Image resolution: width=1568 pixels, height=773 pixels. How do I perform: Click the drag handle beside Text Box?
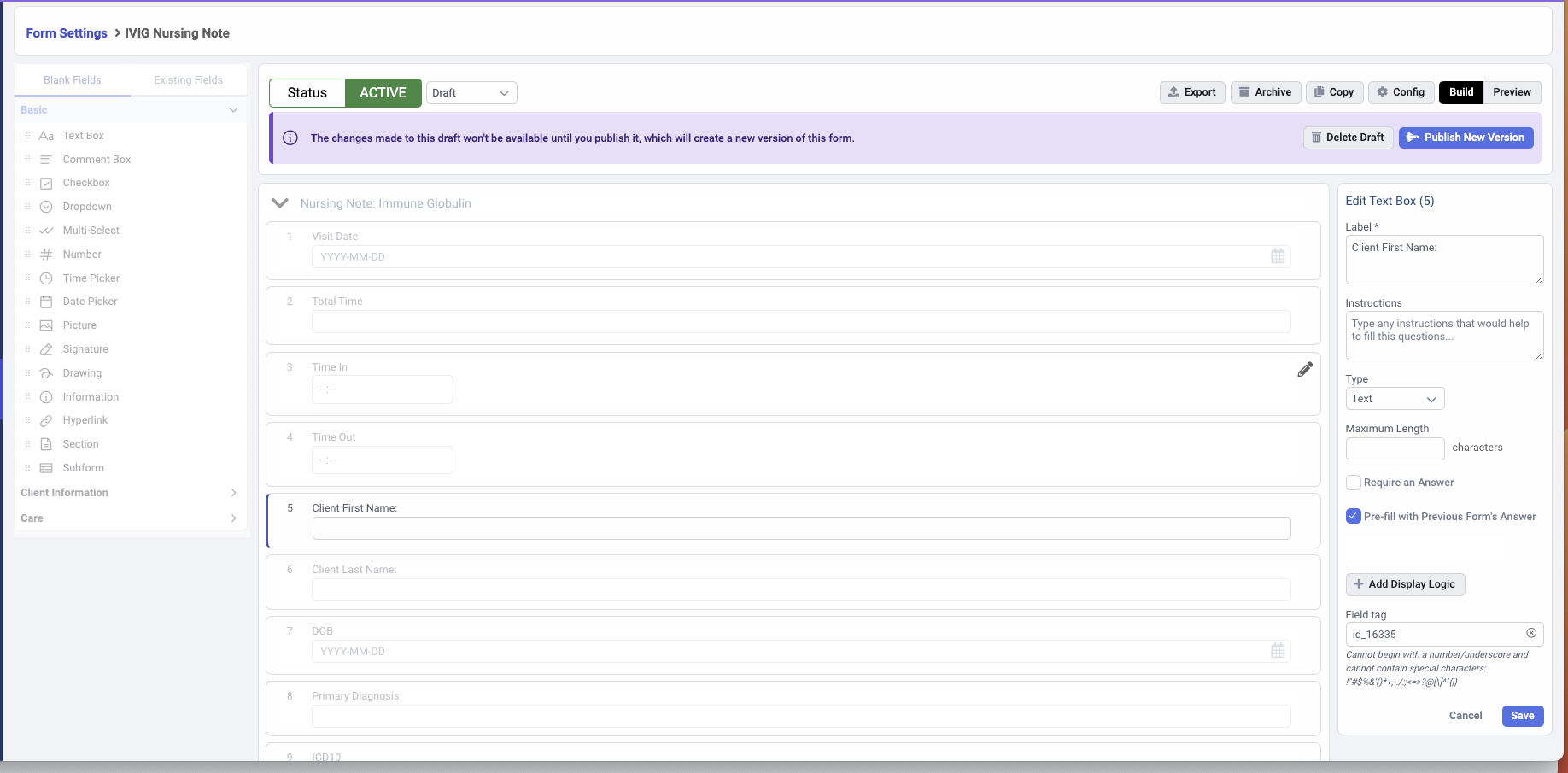pos(27,136)
